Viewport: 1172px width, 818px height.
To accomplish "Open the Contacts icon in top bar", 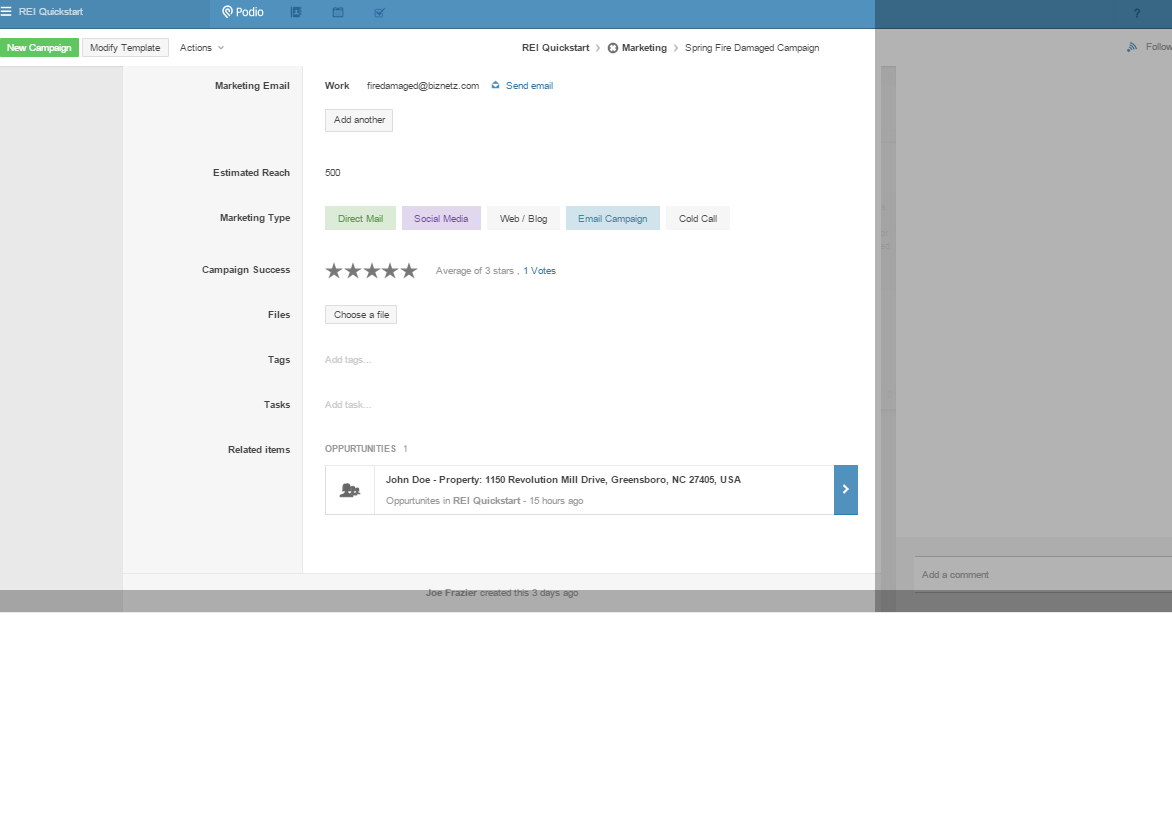I will 296,12.
